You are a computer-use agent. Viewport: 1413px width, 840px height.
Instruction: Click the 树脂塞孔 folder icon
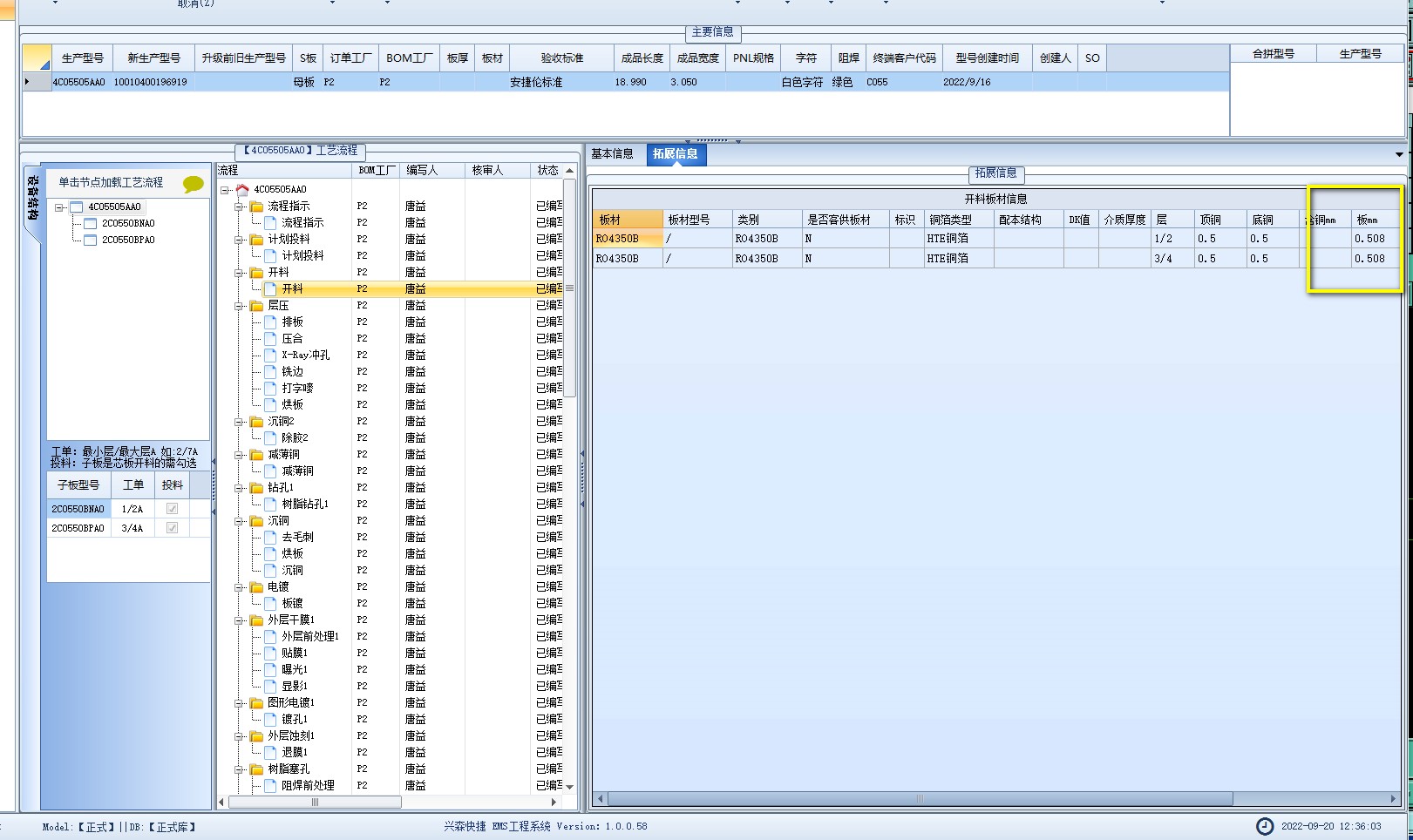tap(256, 769)
